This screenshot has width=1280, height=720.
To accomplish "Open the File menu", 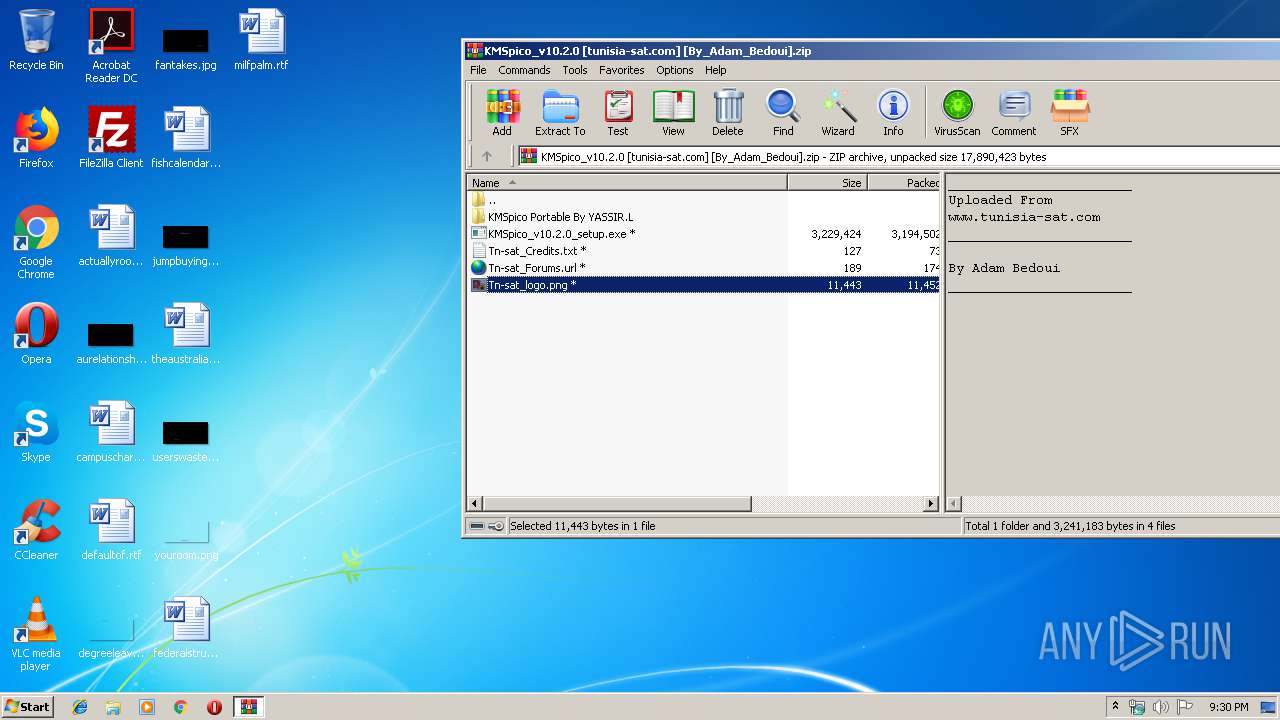I will (x=478, y=70).
